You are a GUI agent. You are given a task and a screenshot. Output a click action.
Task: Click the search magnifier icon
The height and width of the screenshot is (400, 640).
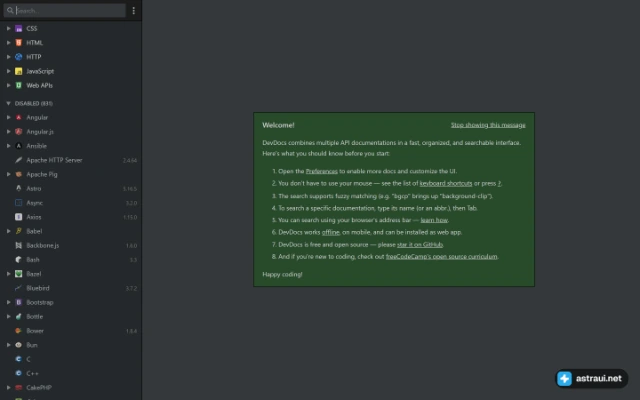pos(10,10)
